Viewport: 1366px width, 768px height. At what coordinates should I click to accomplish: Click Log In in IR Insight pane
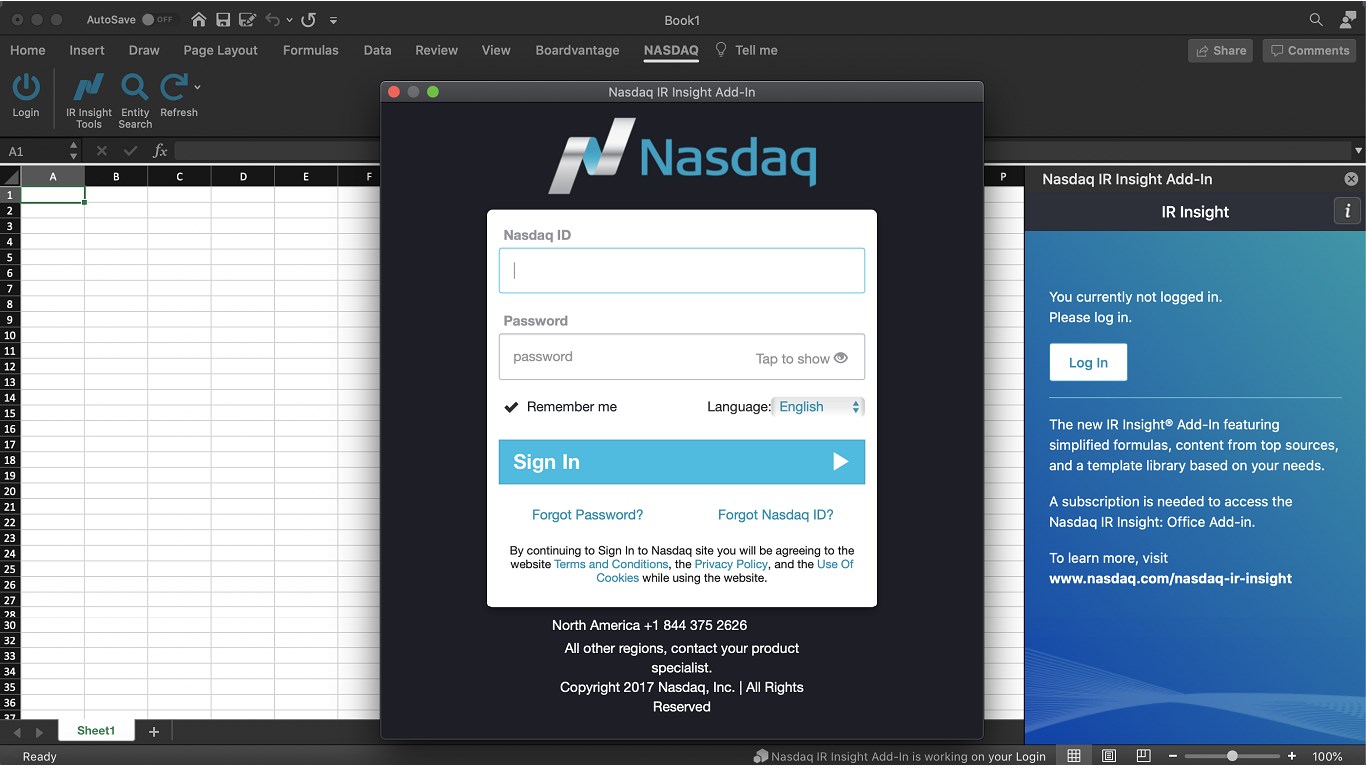pos(1088,362)
